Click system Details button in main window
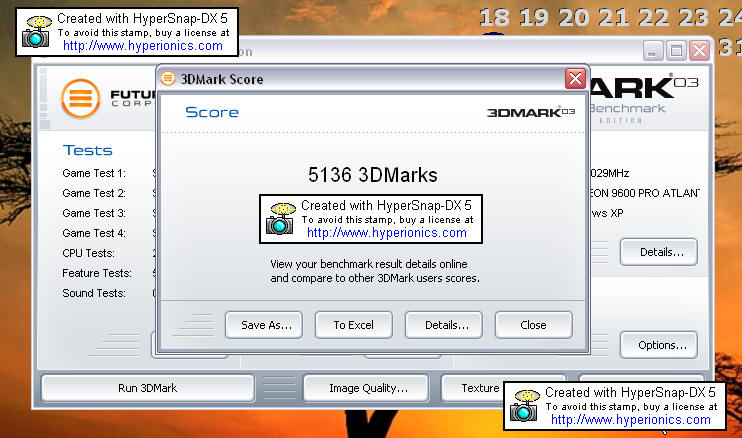Image resolution: width=742 pixels, height=438 pixels. click(659, 252)
